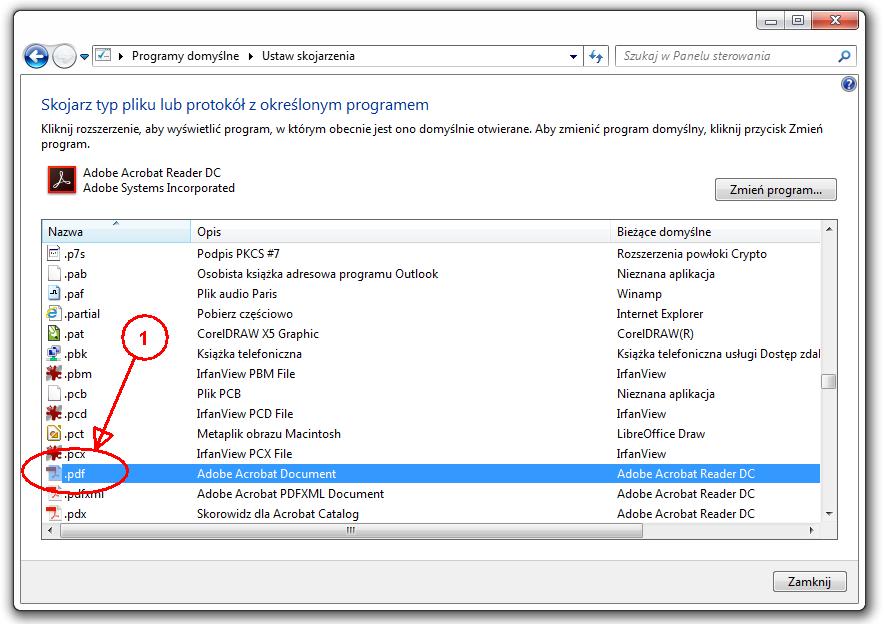Image resolution: width=884 pixels, height=624 pixels.
Task: Select the .p7s file icon
Action: 54,254
